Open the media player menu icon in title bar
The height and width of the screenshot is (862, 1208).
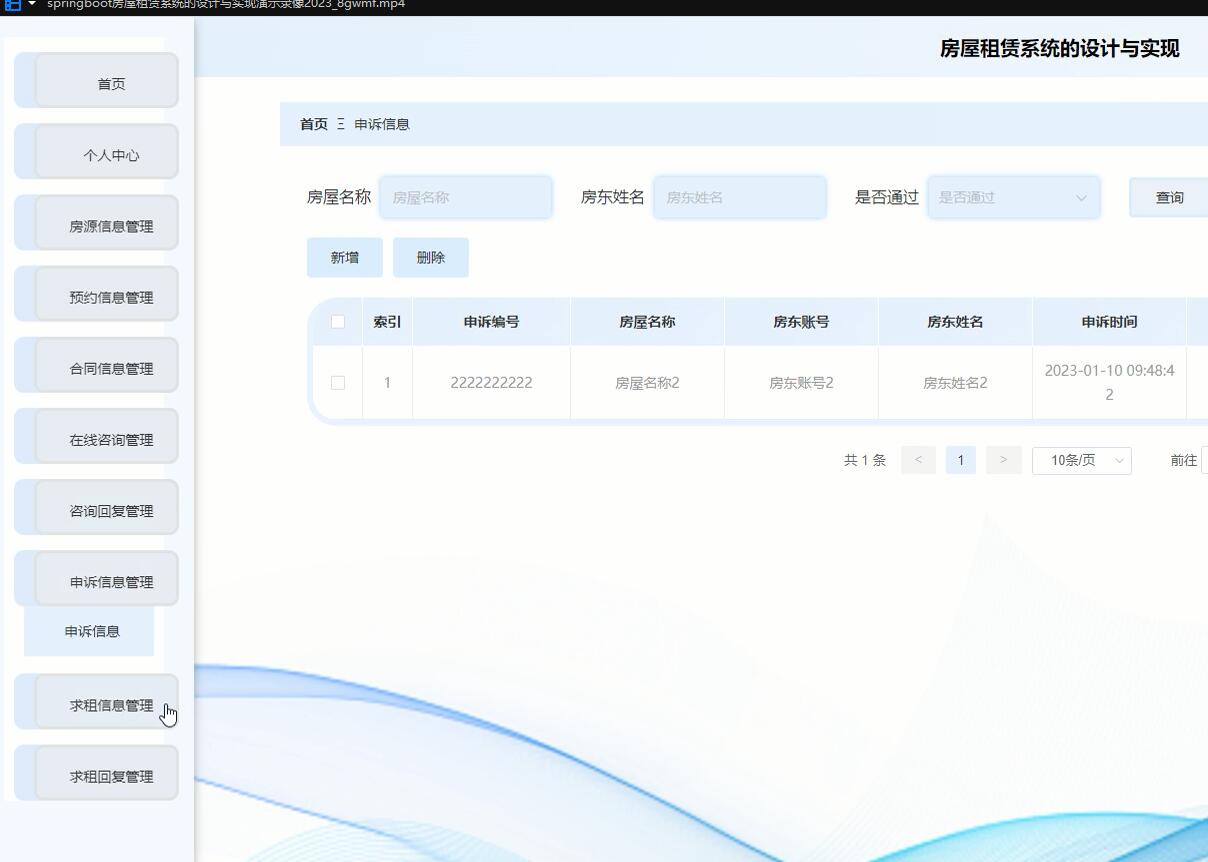click(x=14, y=5)
